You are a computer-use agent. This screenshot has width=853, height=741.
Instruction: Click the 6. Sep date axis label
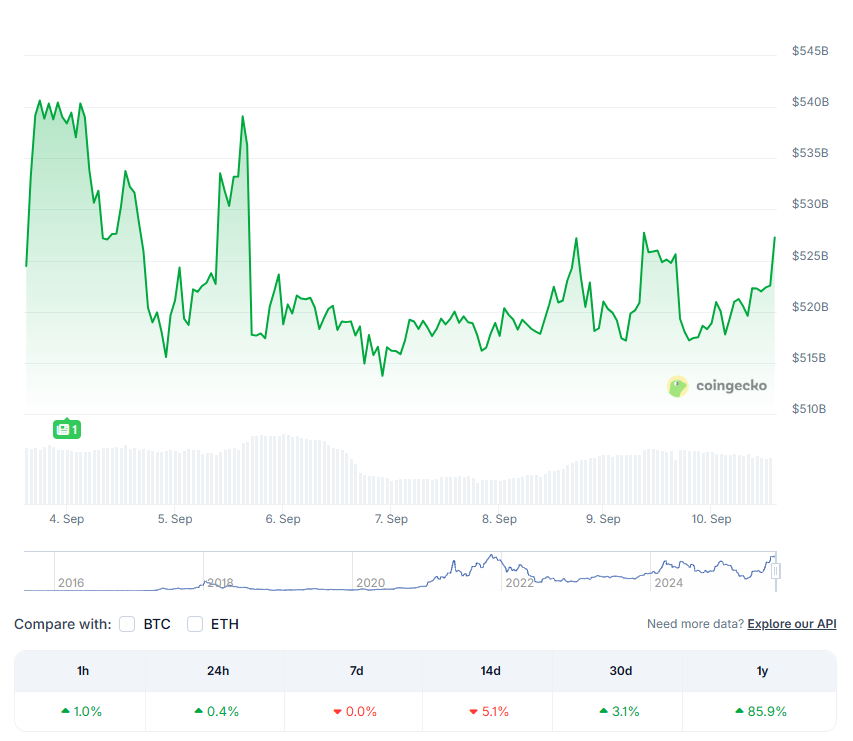[283, 519]
